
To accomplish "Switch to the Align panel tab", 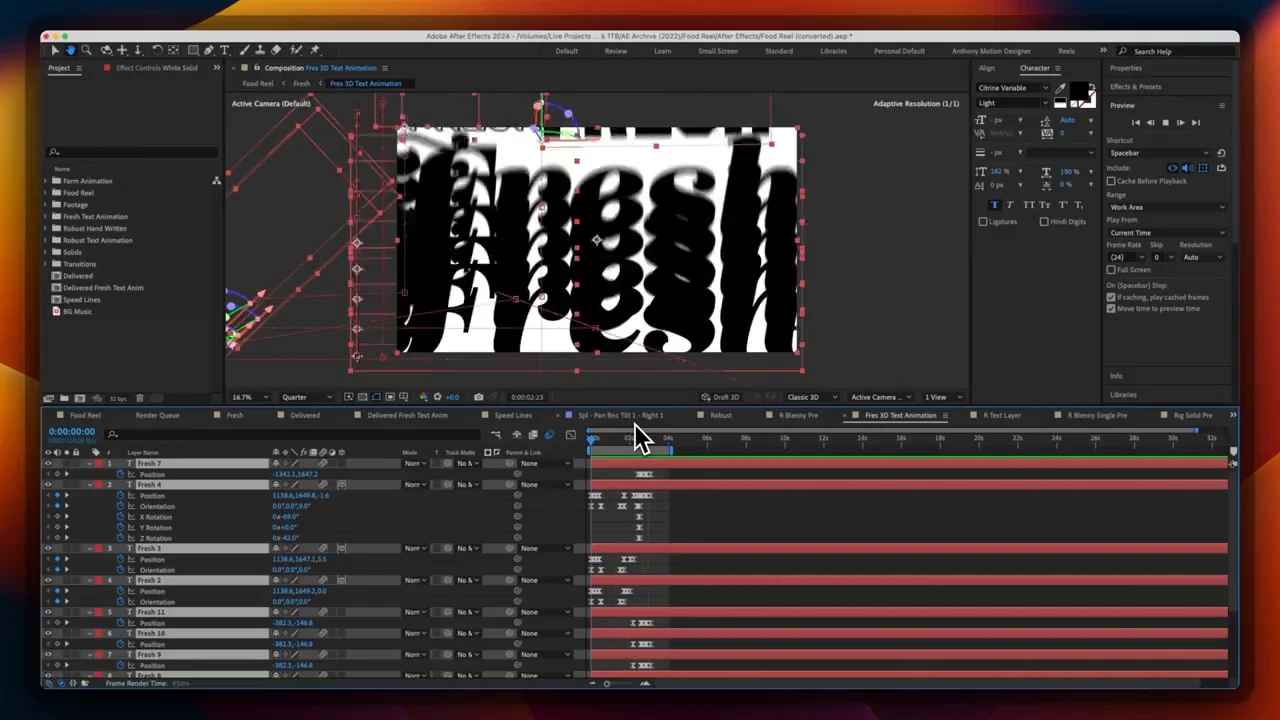I will [x=987, y=68].
